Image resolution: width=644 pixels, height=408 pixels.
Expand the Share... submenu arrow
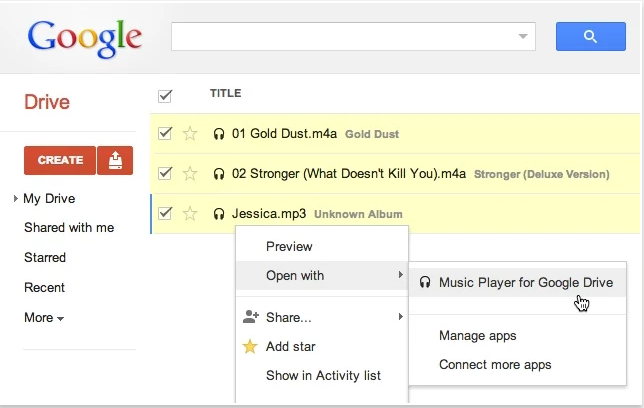coord(400,316)
